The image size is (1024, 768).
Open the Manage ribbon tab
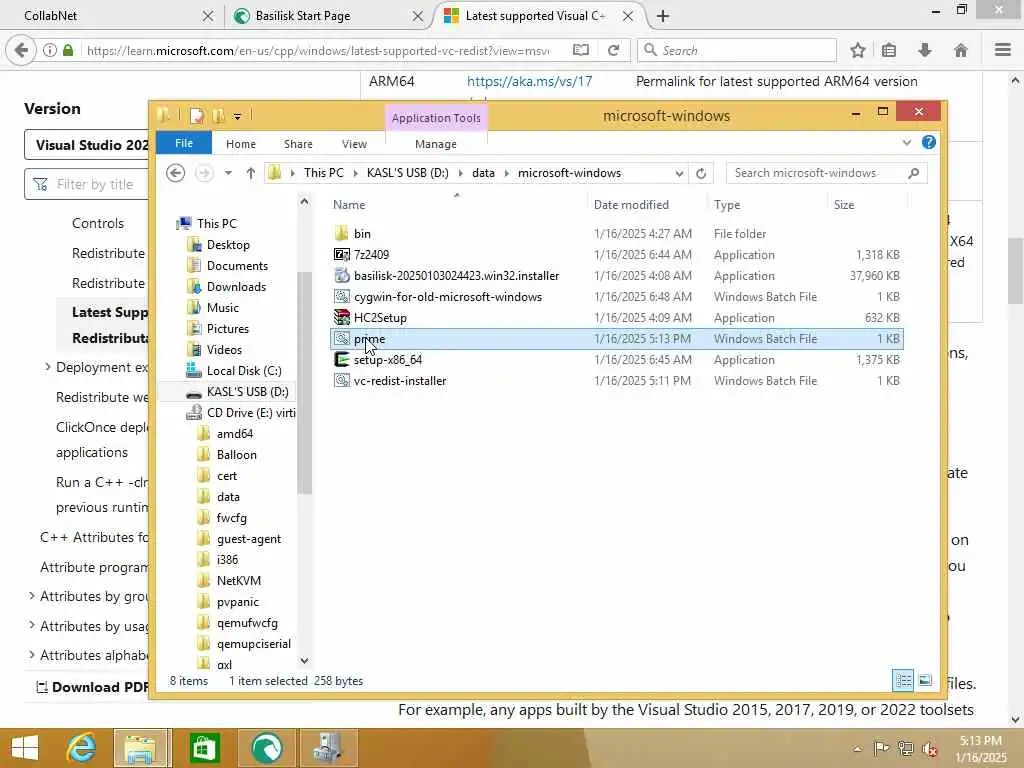pos(436,144)
